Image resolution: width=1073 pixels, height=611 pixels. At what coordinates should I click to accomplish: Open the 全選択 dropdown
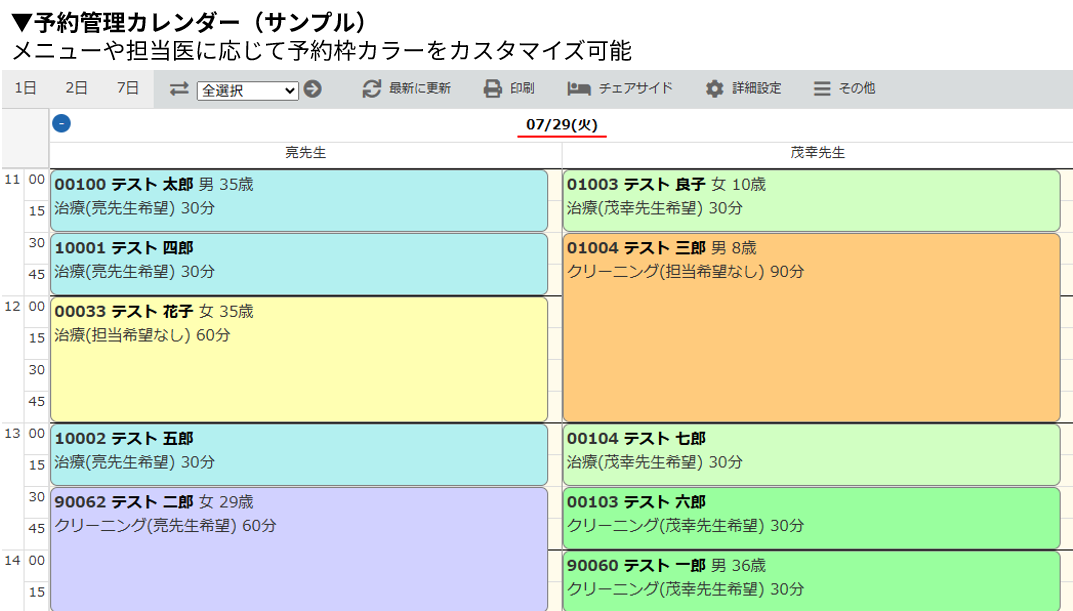click(x=248, y=90)
